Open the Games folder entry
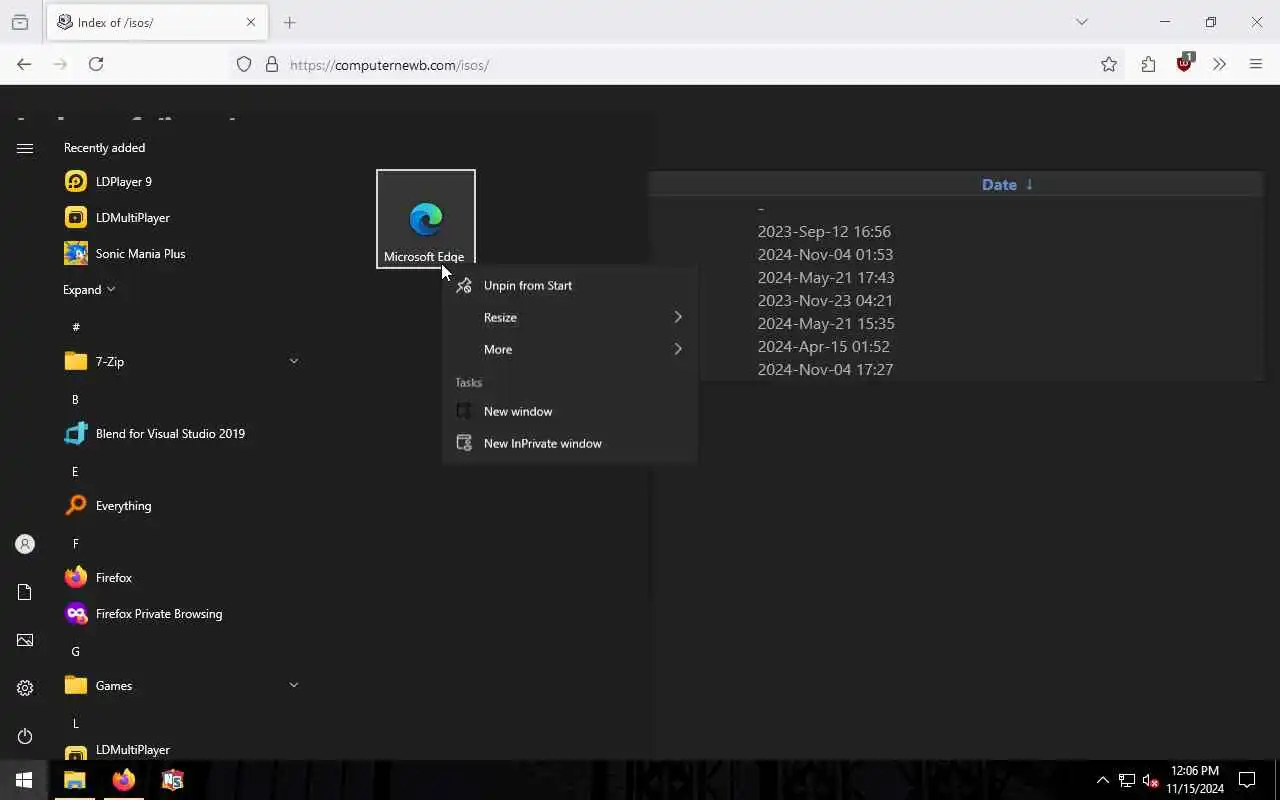 [180, 685]
